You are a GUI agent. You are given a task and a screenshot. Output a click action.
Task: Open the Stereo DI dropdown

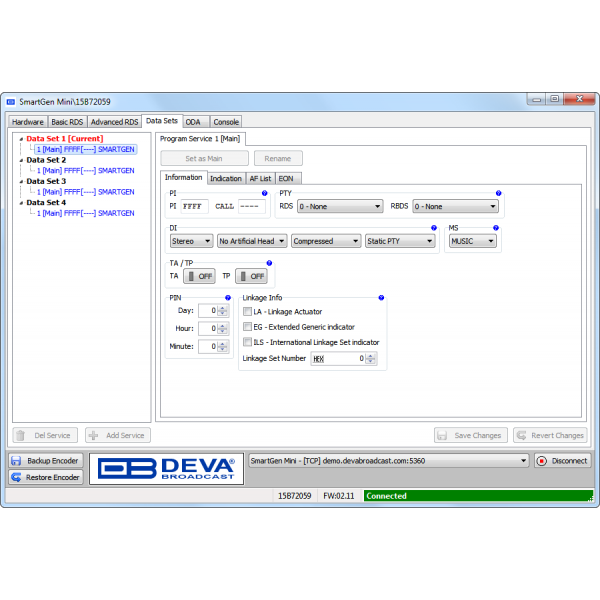pyautogui.click(x=191, y=241)
